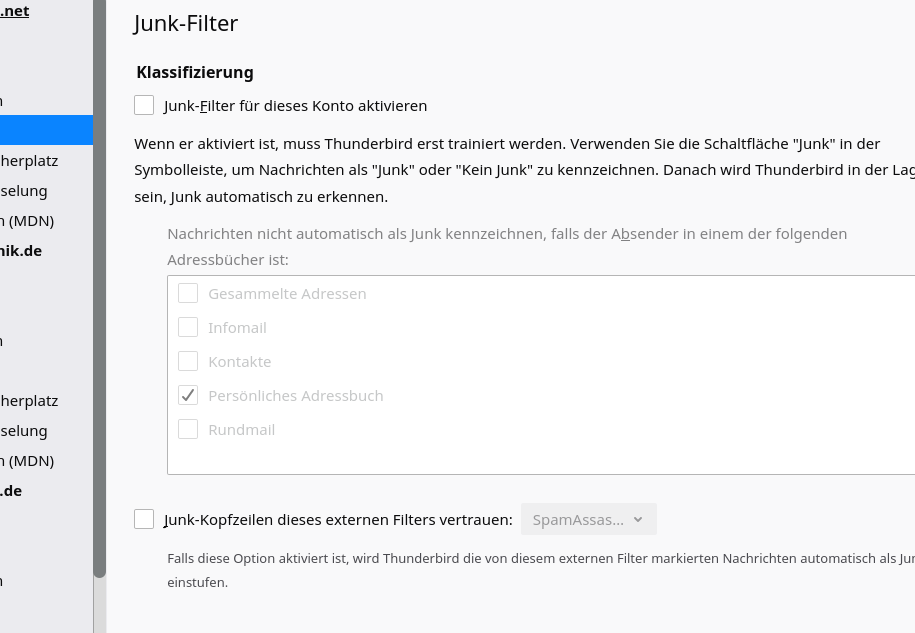Select the account ending in nik.de

[21, 251]
